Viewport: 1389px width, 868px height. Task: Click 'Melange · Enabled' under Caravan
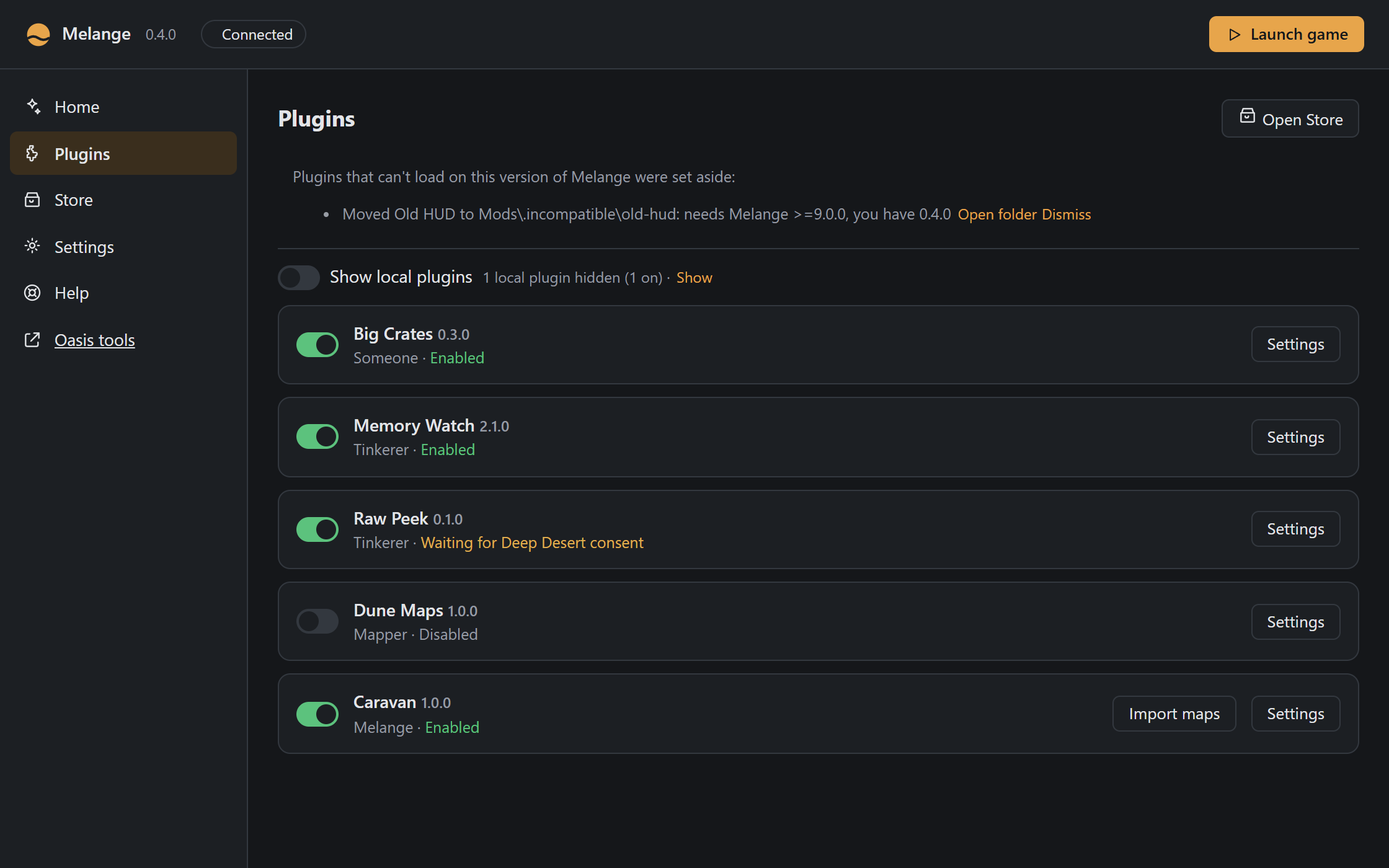pos(416,727)
